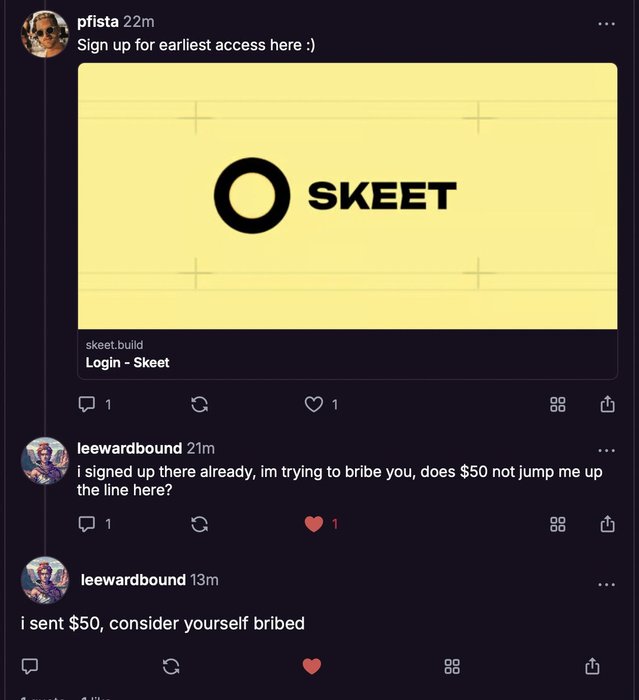Viewport: 639px width, 700px height.
Task: Like pfista's post with heart icon
Action: click(313, 404)
